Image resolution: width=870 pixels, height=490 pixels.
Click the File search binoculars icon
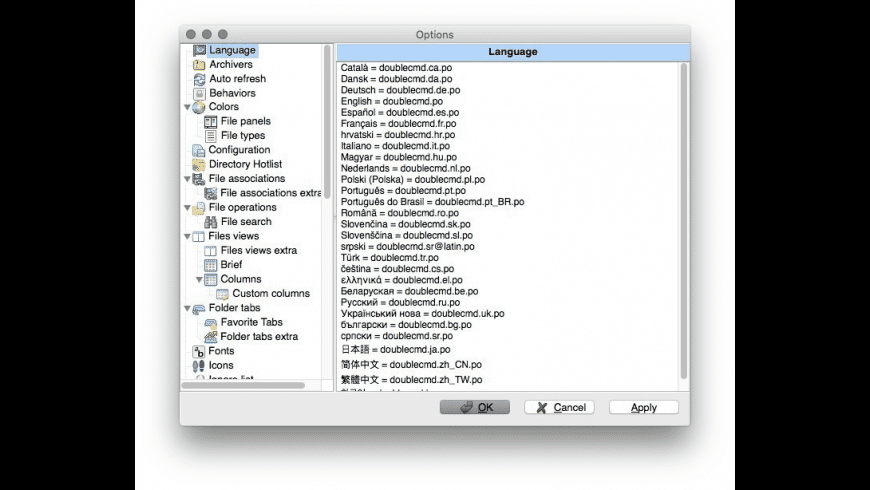point(211,222)
